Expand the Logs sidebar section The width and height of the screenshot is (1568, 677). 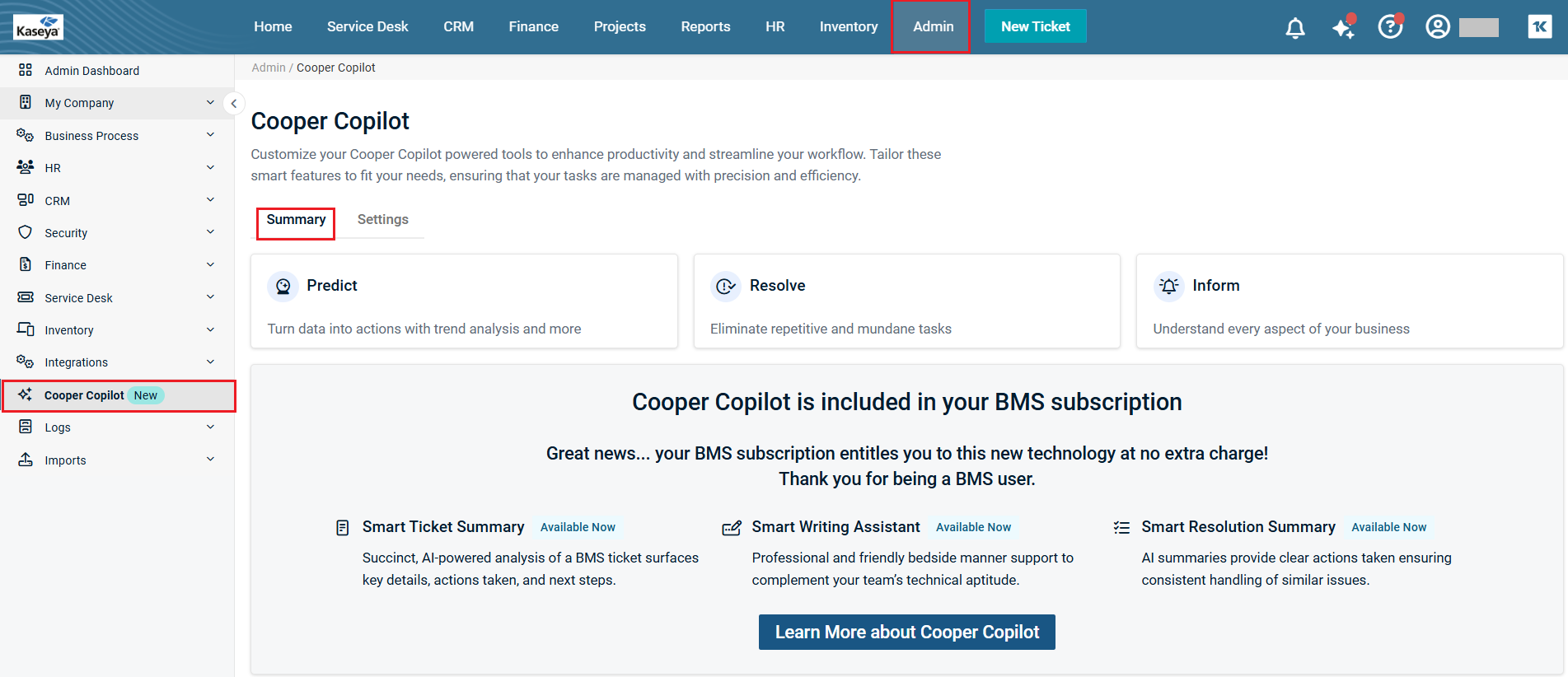click(117, 427)
